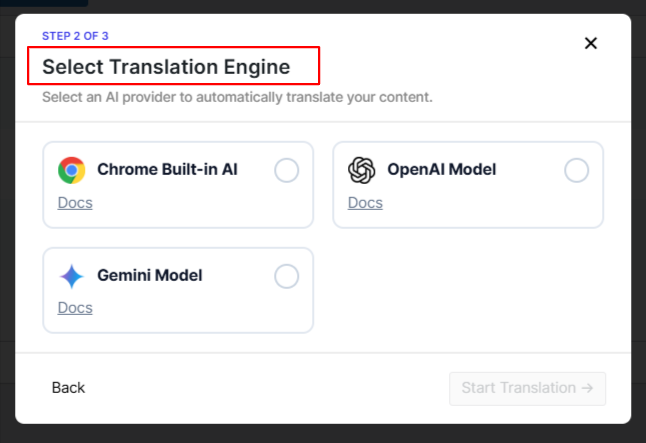Click the Select Translation Engine heading
Viewport: 646px width, 443px height.
click(166, 67)
